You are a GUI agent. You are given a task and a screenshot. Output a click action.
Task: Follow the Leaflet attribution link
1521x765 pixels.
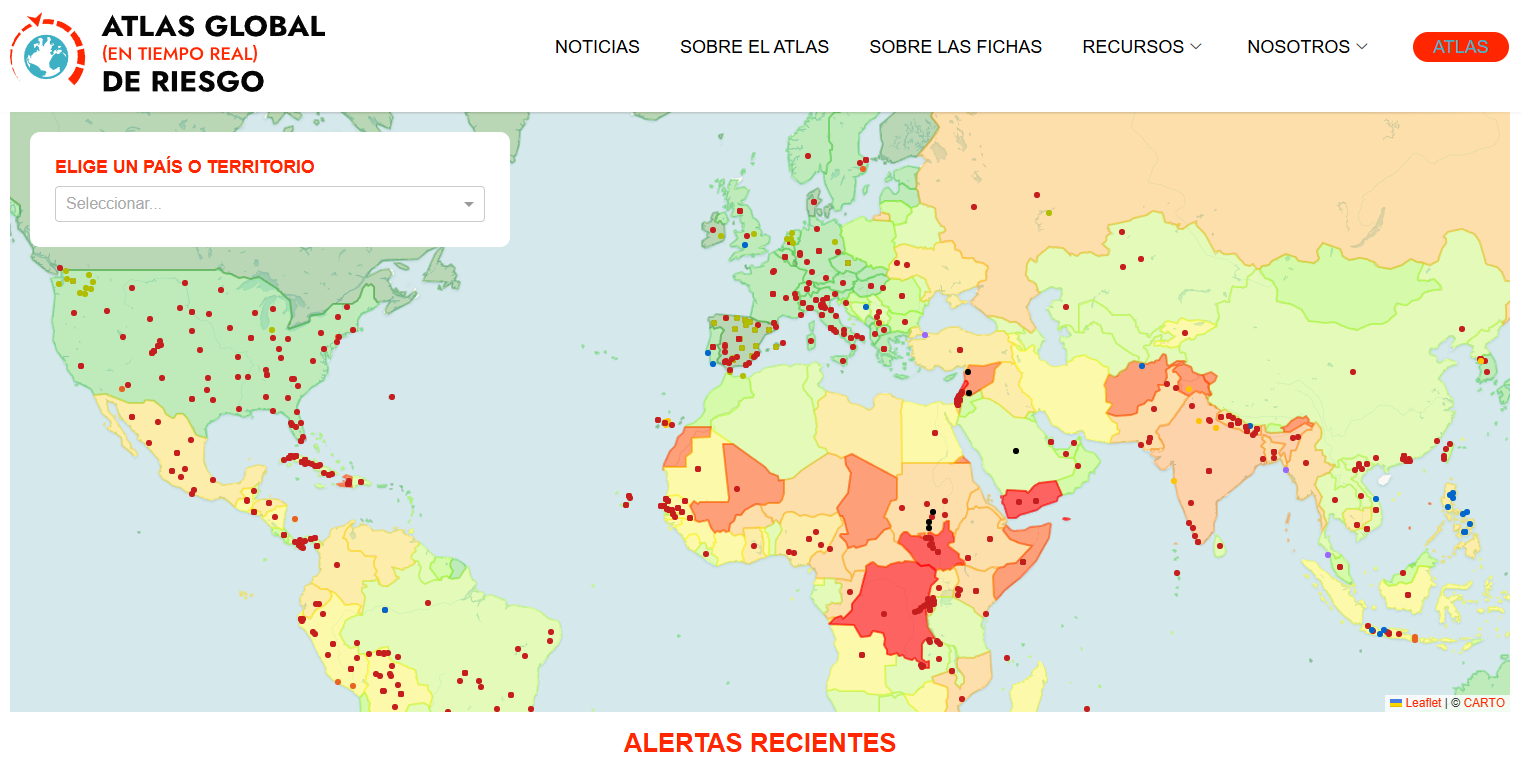pyautogui.click(x=1423, y=703)
